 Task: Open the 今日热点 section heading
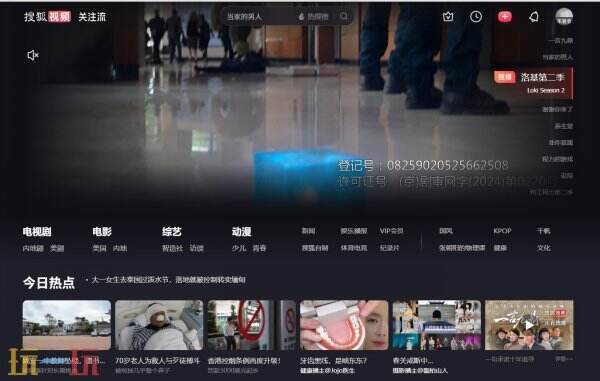point(49,283)
